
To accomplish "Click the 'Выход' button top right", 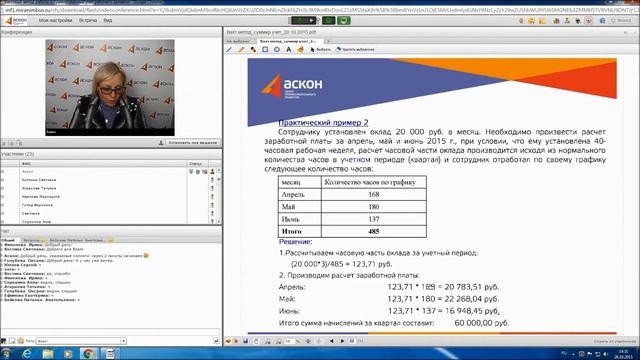I will (x=621, y=20).
